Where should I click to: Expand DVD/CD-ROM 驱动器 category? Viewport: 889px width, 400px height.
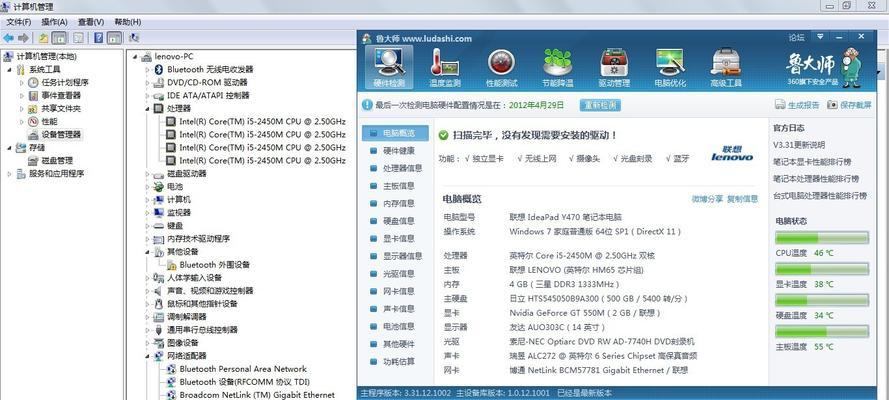(x=147, y=82)
